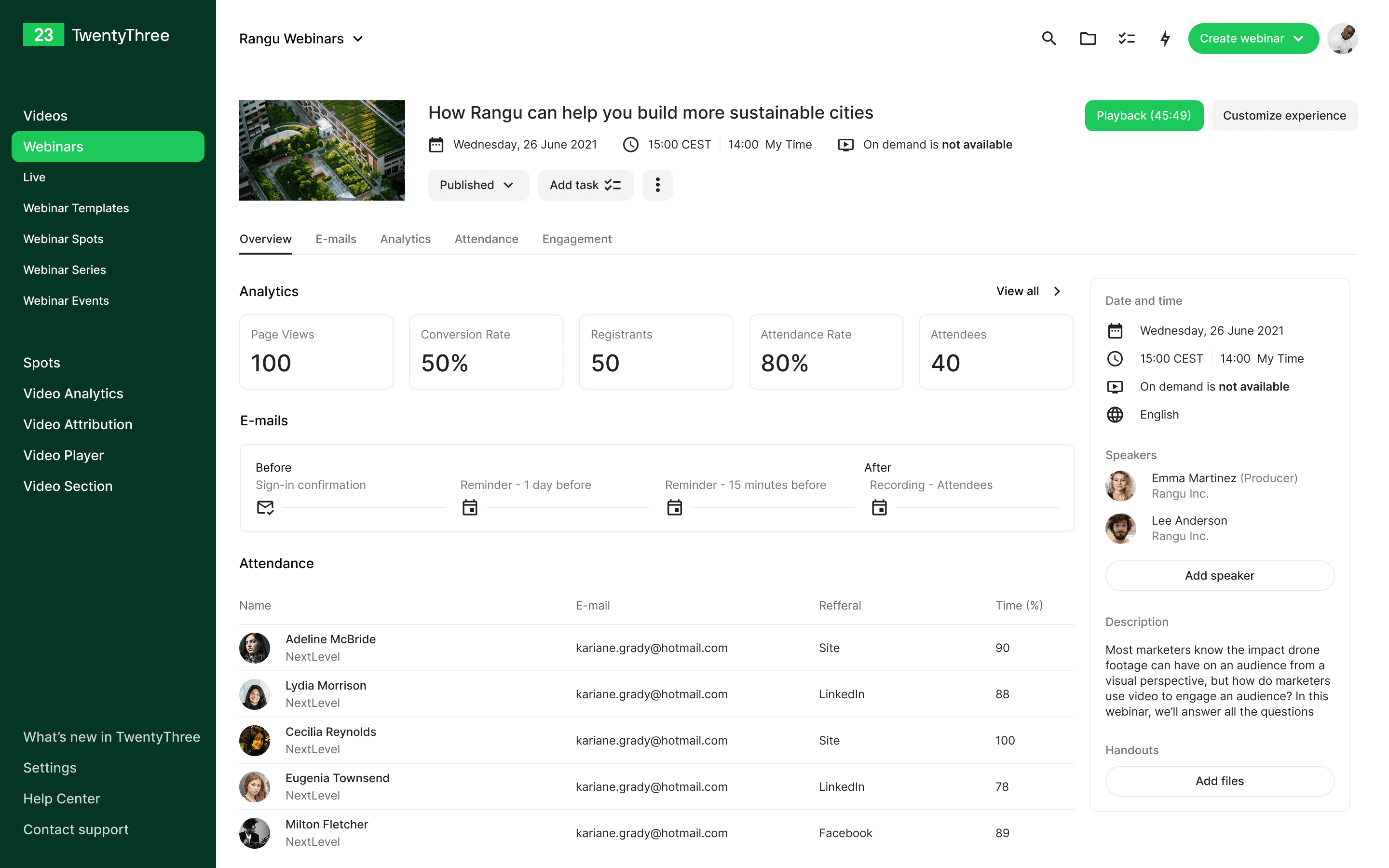1389x868 pixels.
Task: Click Adeline McBride's avatar
Action: point(255,648)
